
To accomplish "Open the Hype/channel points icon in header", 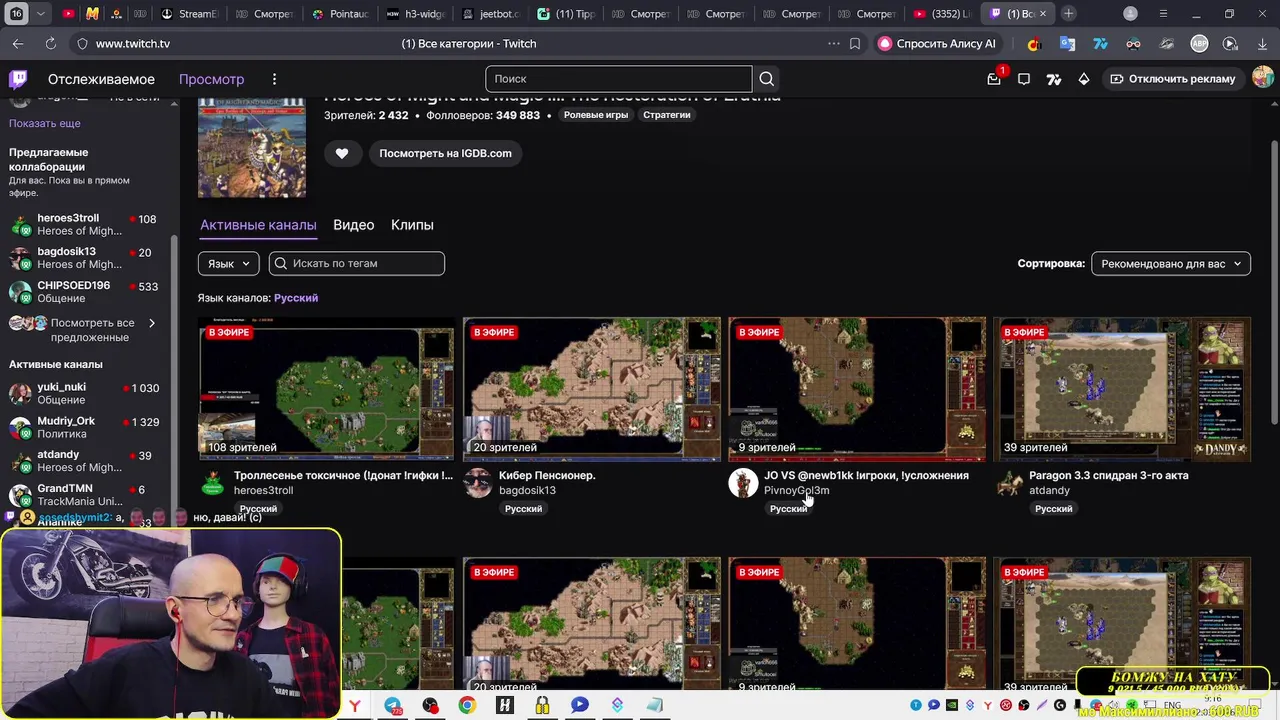I will tap(1054, 79).
